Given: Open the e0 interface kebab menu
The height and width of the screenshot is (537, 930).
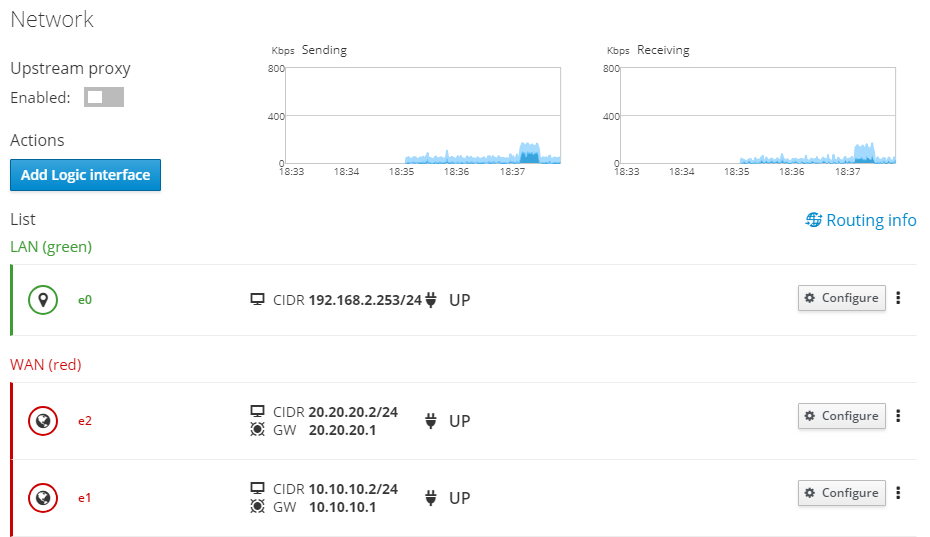Looking at the screenshot, I should (899, 298).
